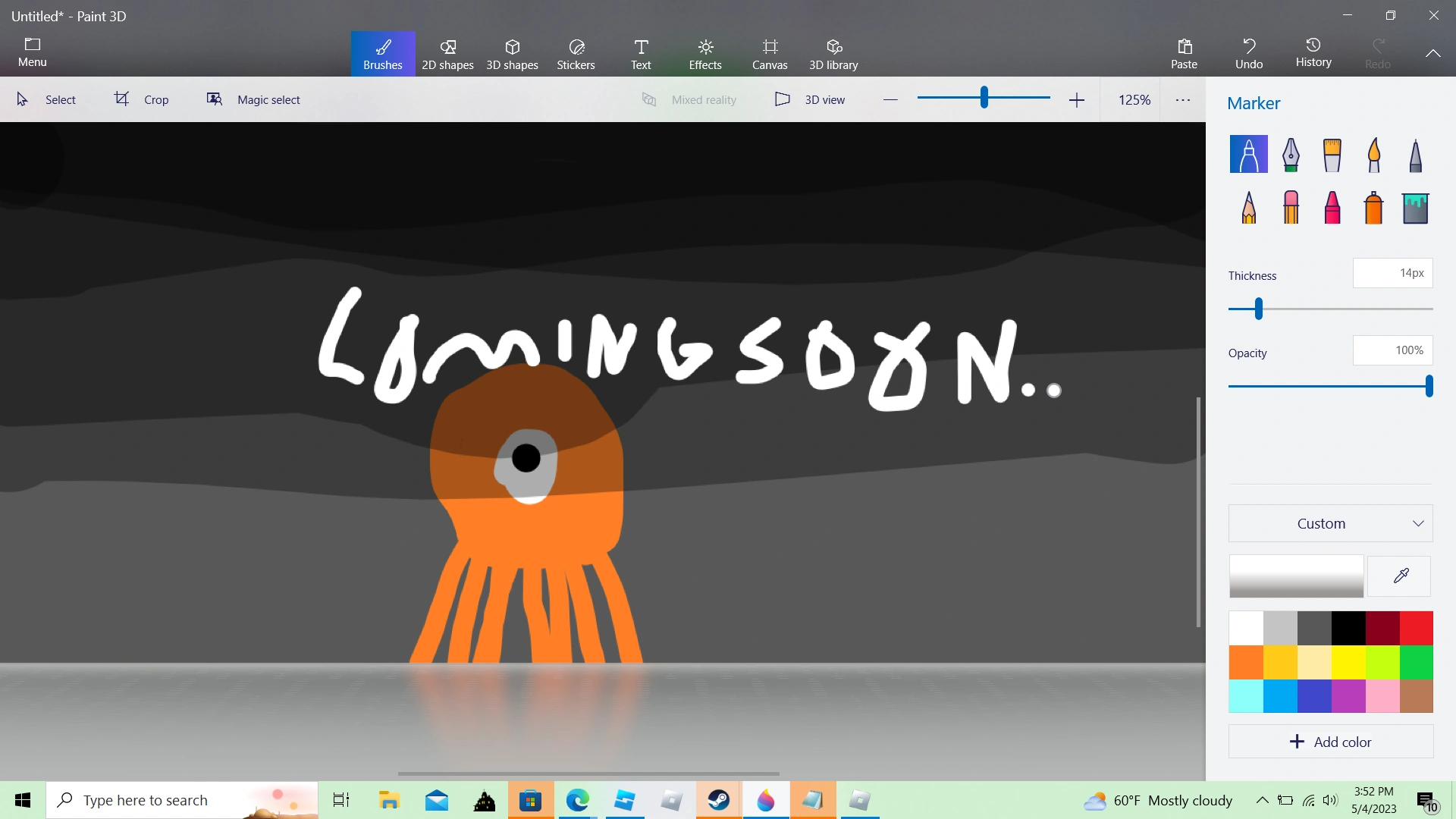This screenshot has height=819, width=1456.
Task: Open the three-dots more options menu
Action: (1182, 99)
